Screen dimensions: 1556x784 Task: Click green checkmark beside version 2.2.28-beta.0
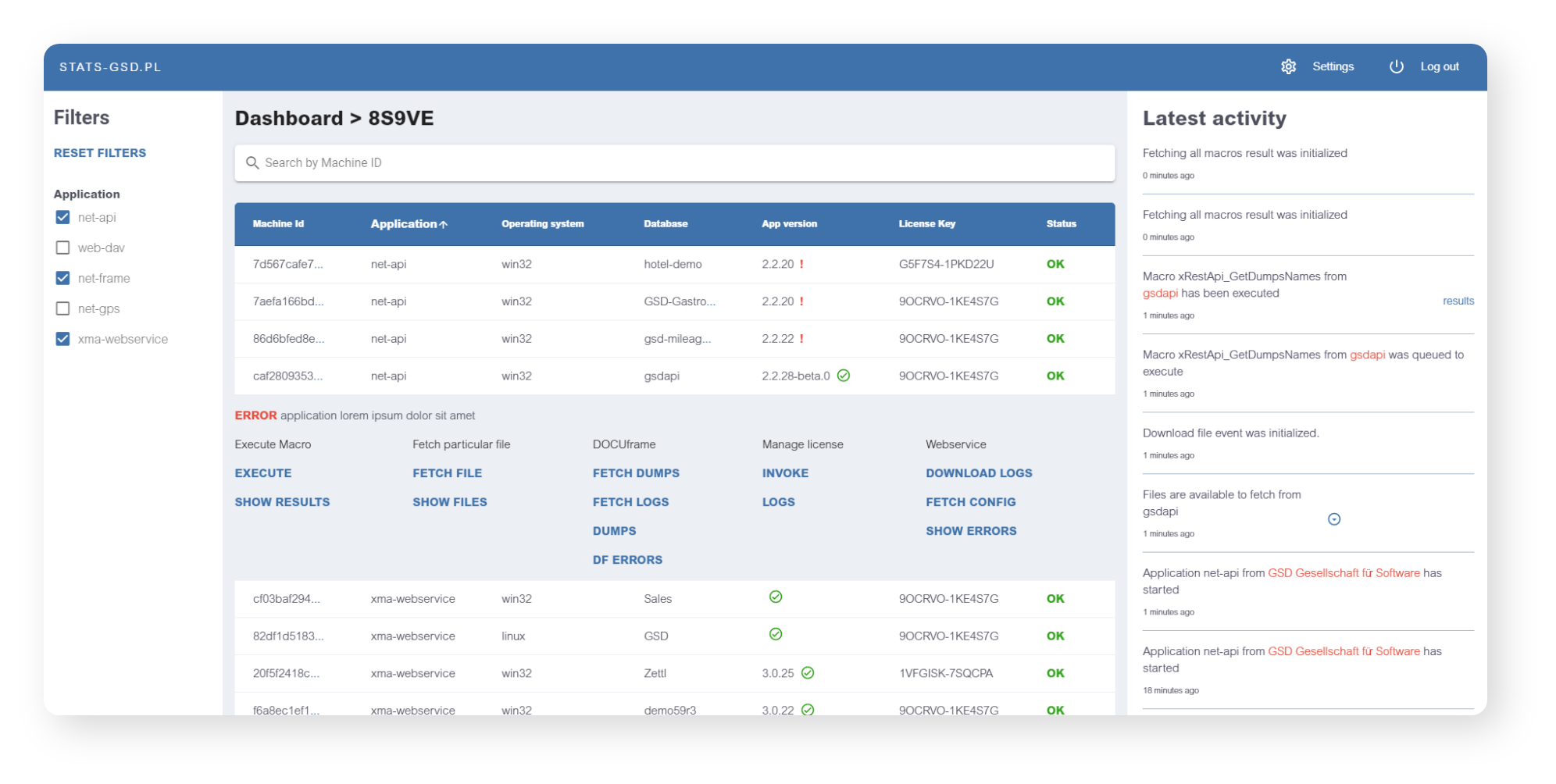pos(844,376)
